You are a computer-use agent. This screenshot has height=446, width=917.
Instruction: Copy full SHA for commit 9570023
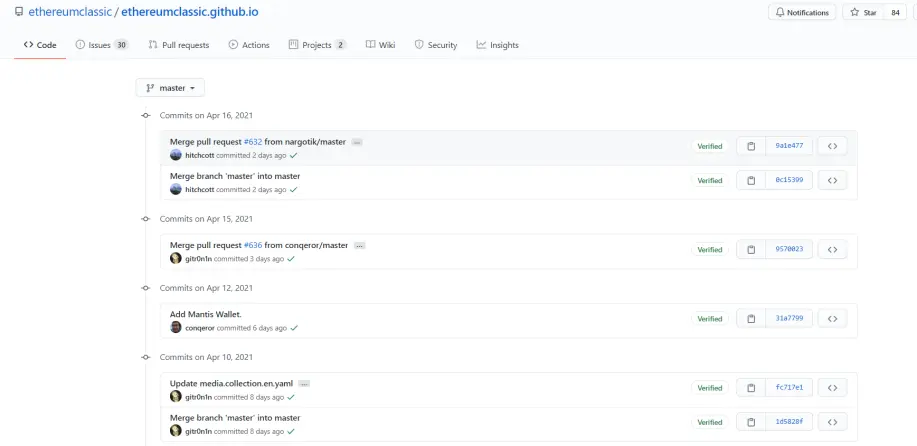(751, 250)
